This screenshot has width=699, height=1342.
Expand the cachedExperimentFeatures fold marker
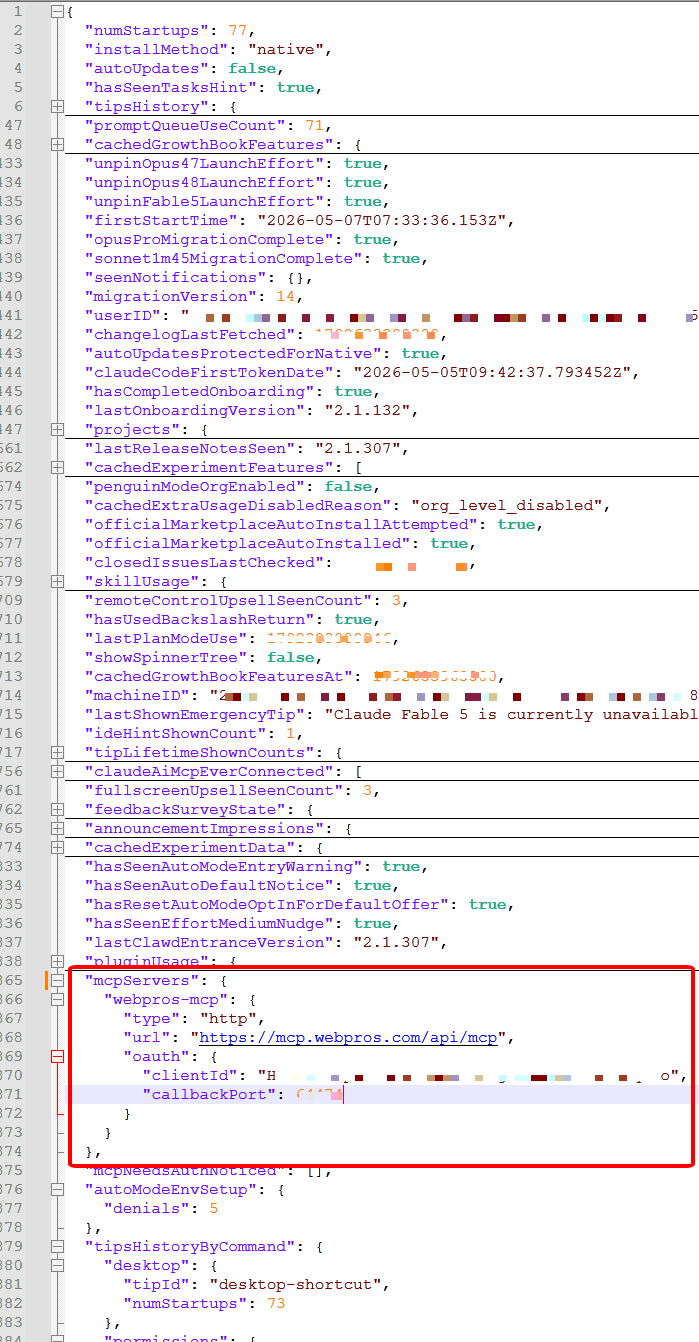coord(57,467)
